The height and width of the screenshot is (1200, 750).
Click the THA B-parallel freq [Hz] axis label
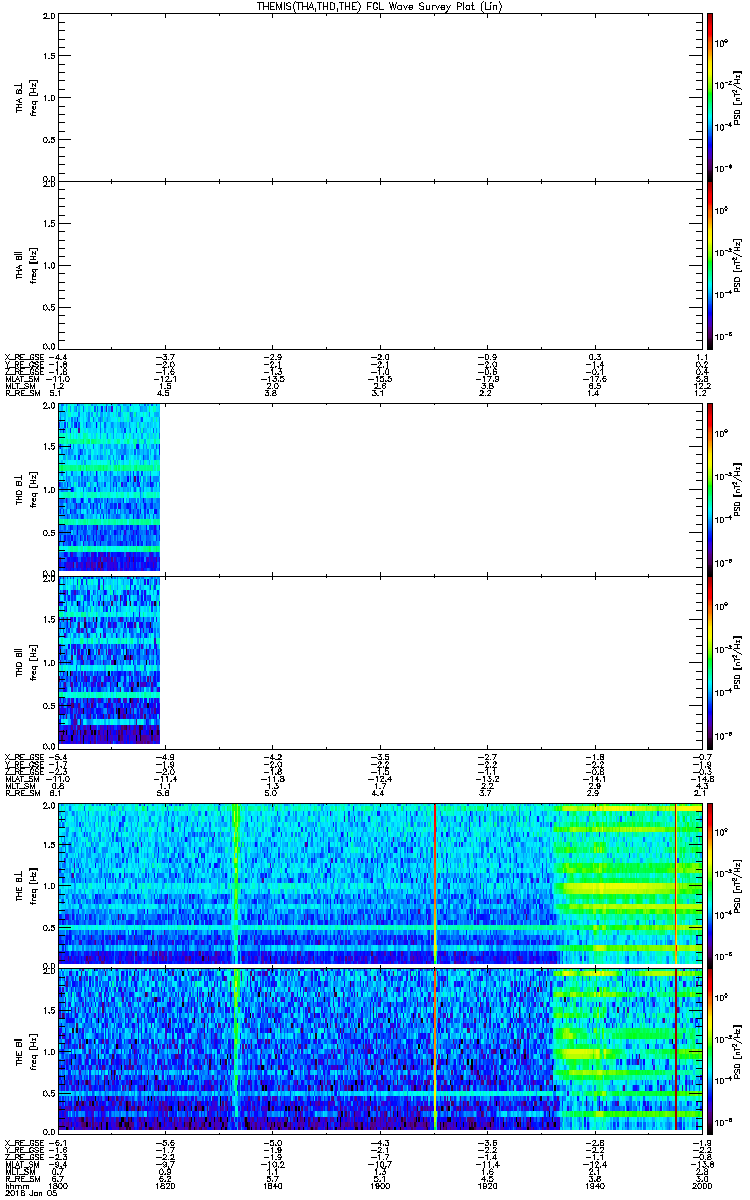point(34,265)
